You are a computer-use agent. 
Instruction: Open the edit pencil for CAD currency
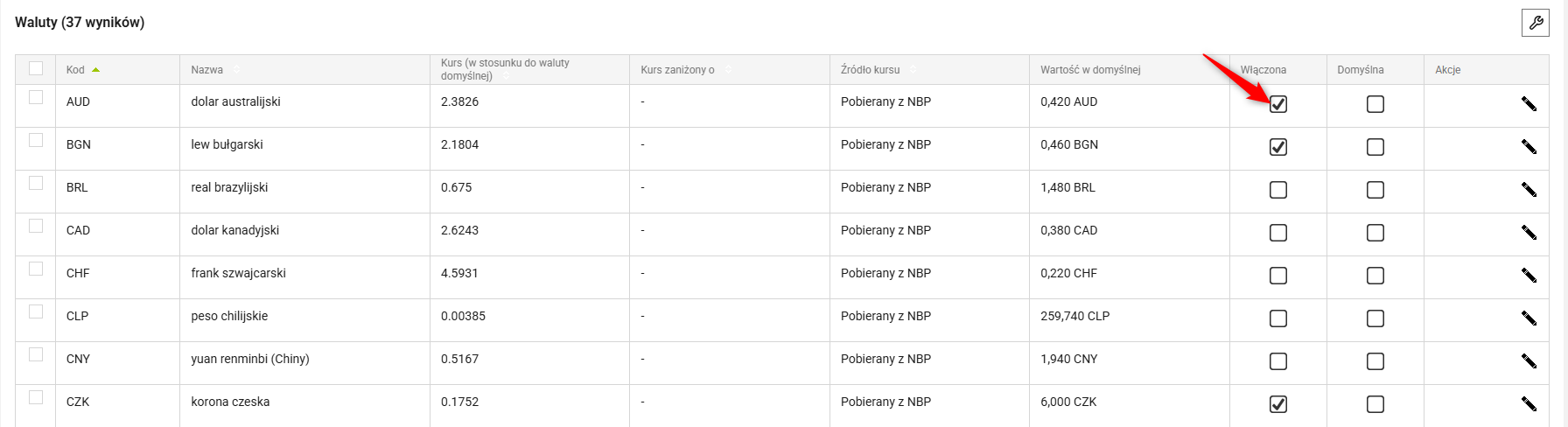1529,233
